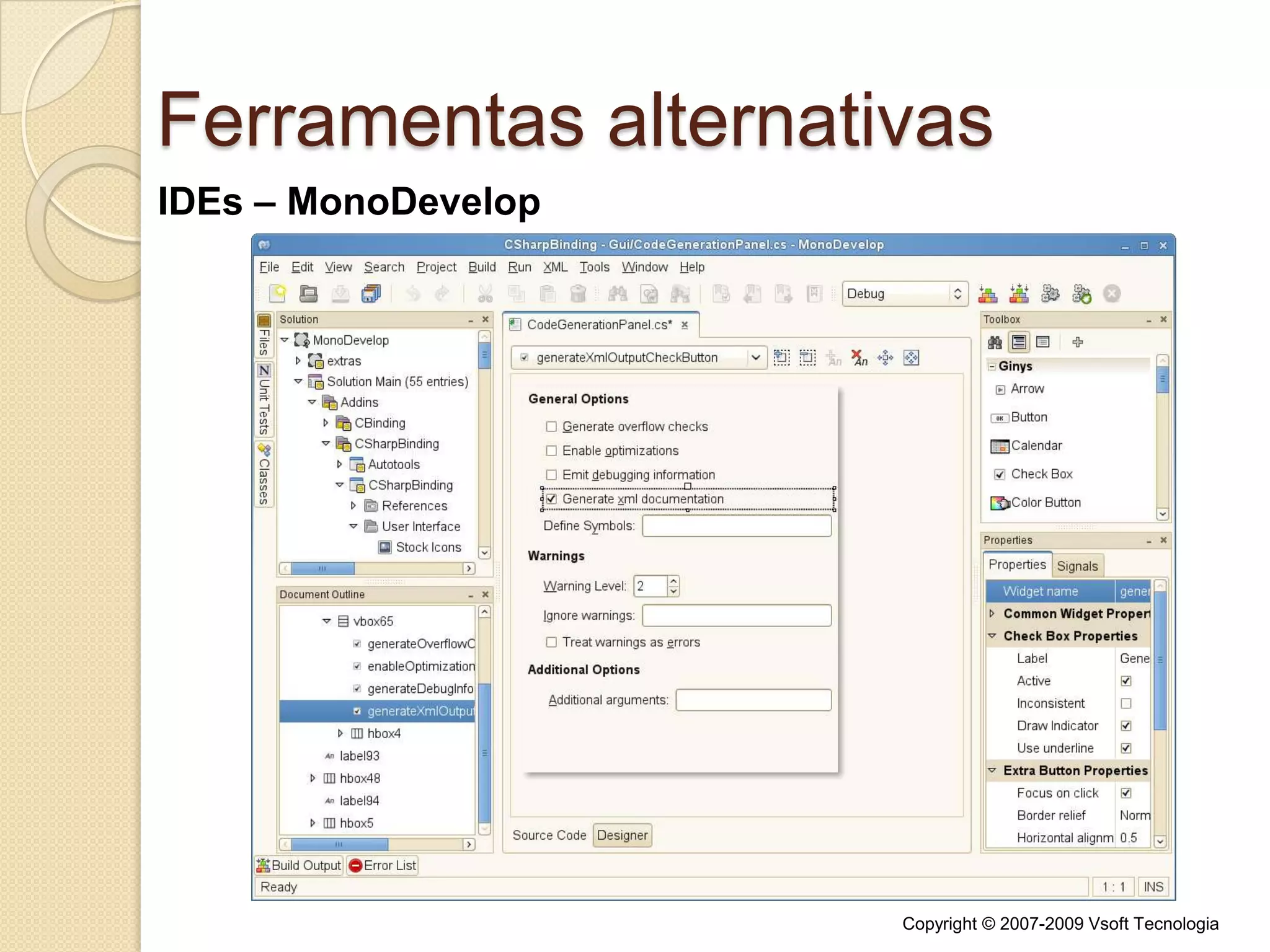Click the Toolbox category view icon
1270x952 pixels.
[x=1019, y=342]
